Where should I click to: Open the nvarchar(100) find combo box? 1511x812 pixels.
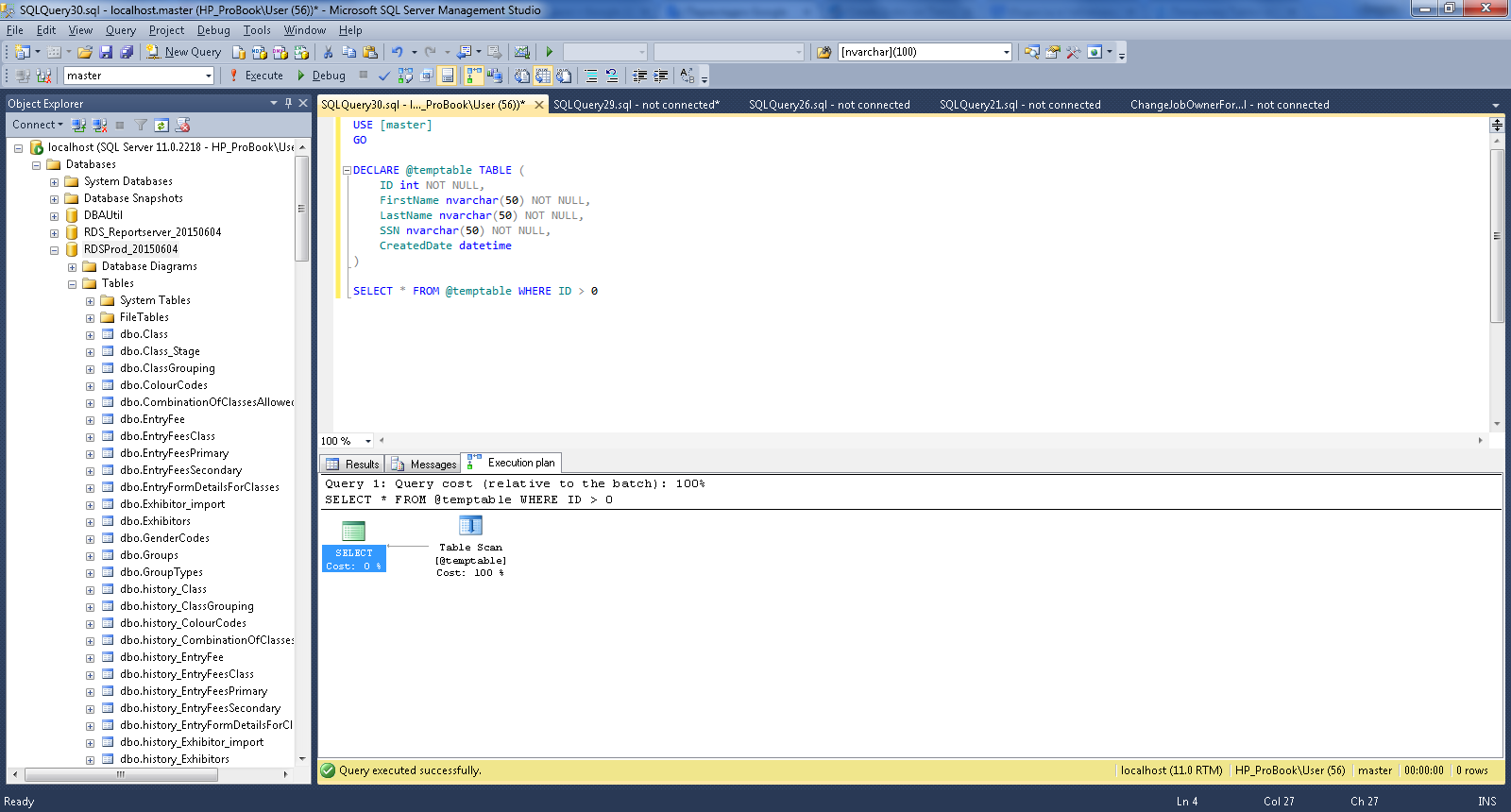(x=925, y=52)
